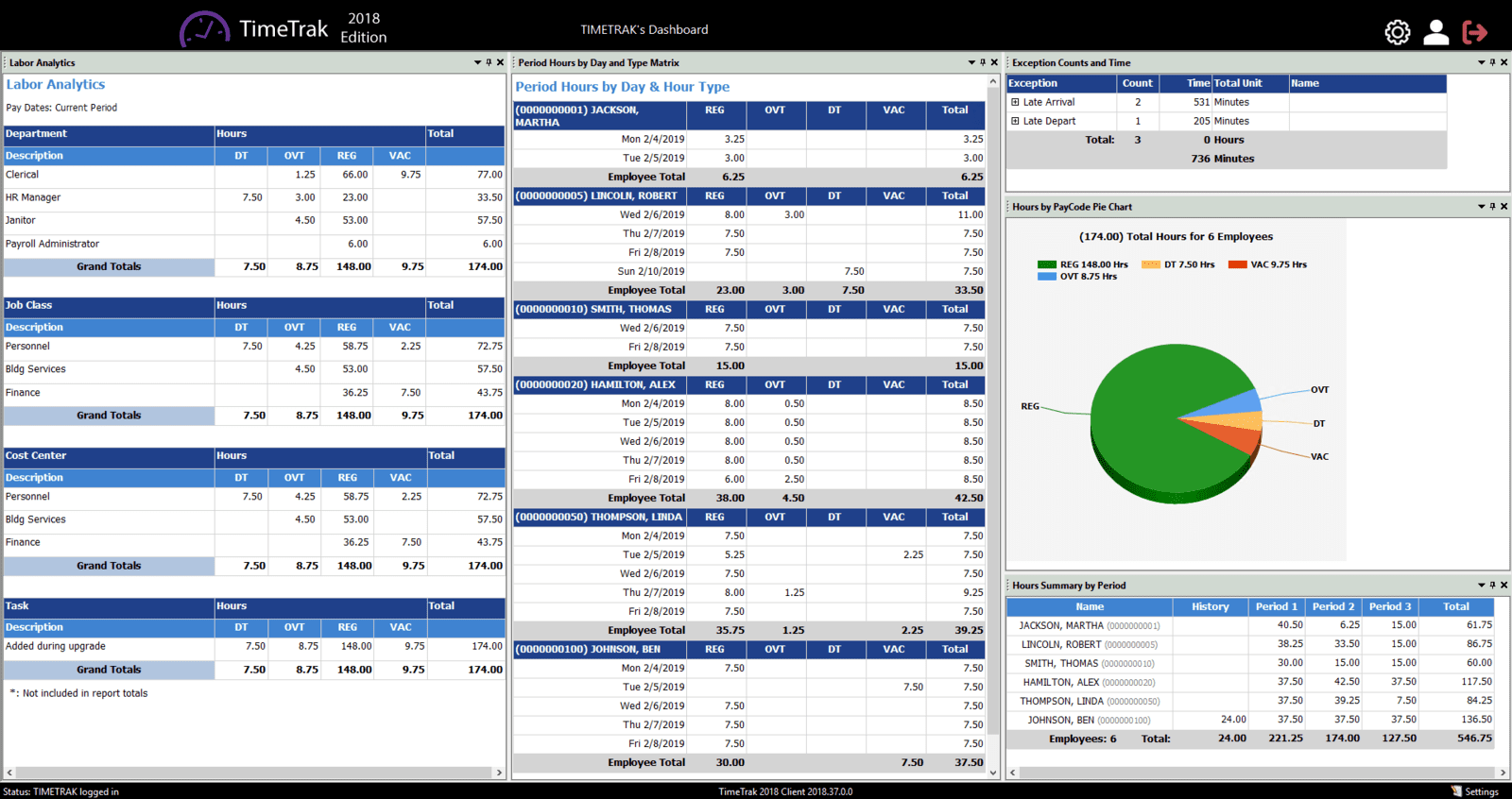Pin the Period Hours Matrix panel
Image resolution: width=1512 pixels, height=799 pixels.
click(x=983, y=62)
